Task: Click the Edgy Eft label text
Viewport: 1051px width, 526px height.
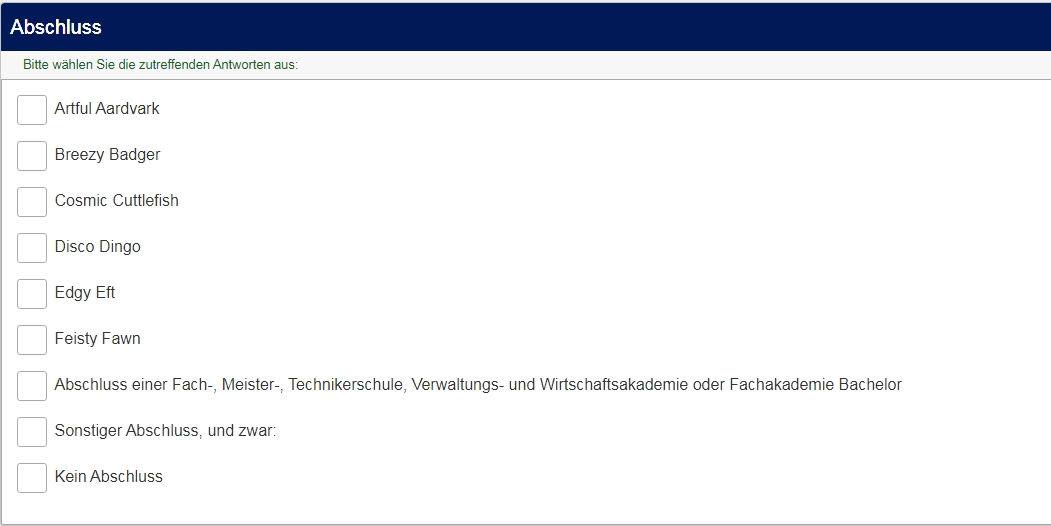Action: [x=85, y=293]
